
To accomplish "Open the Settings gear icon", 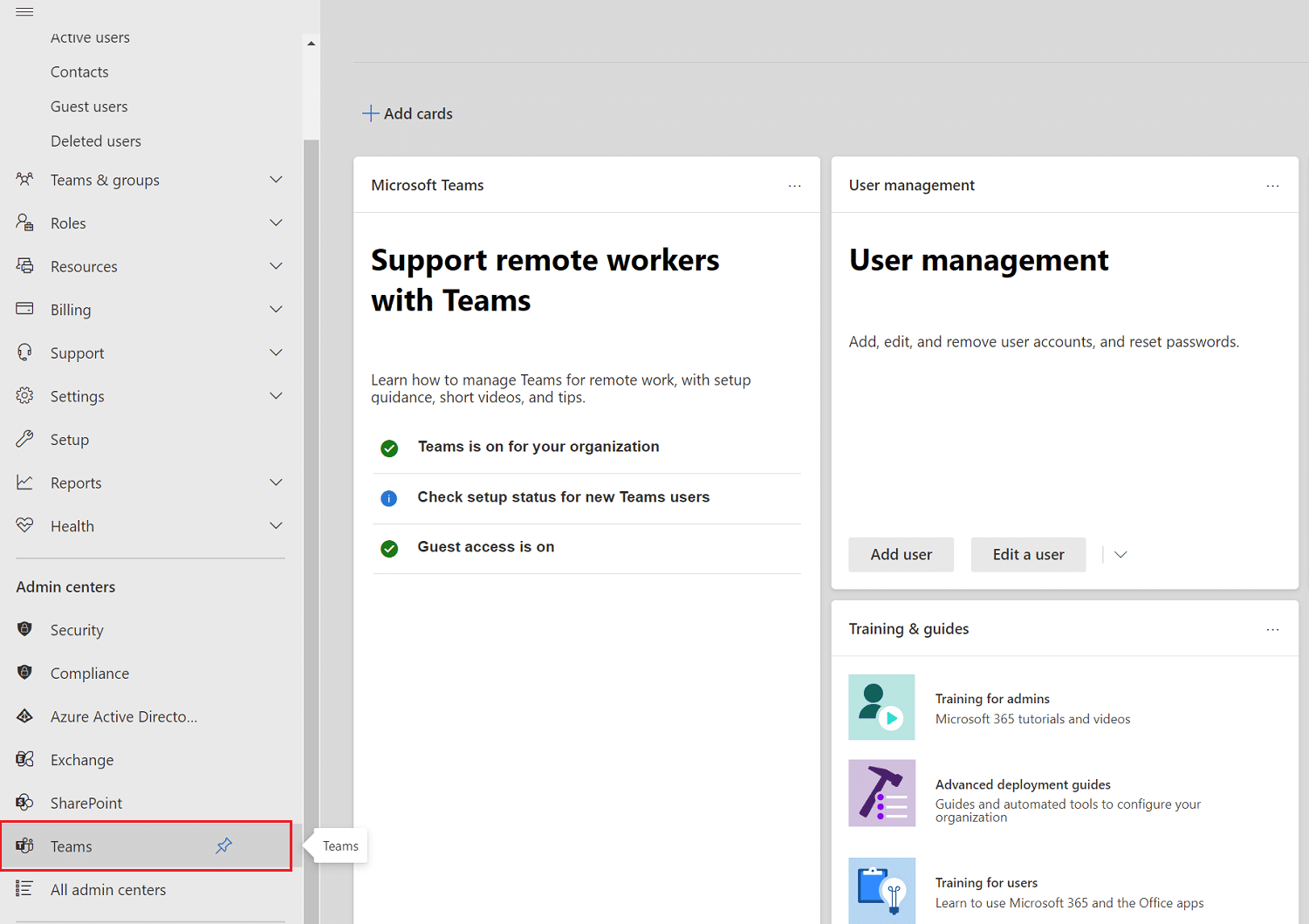I will click(24, 395).
